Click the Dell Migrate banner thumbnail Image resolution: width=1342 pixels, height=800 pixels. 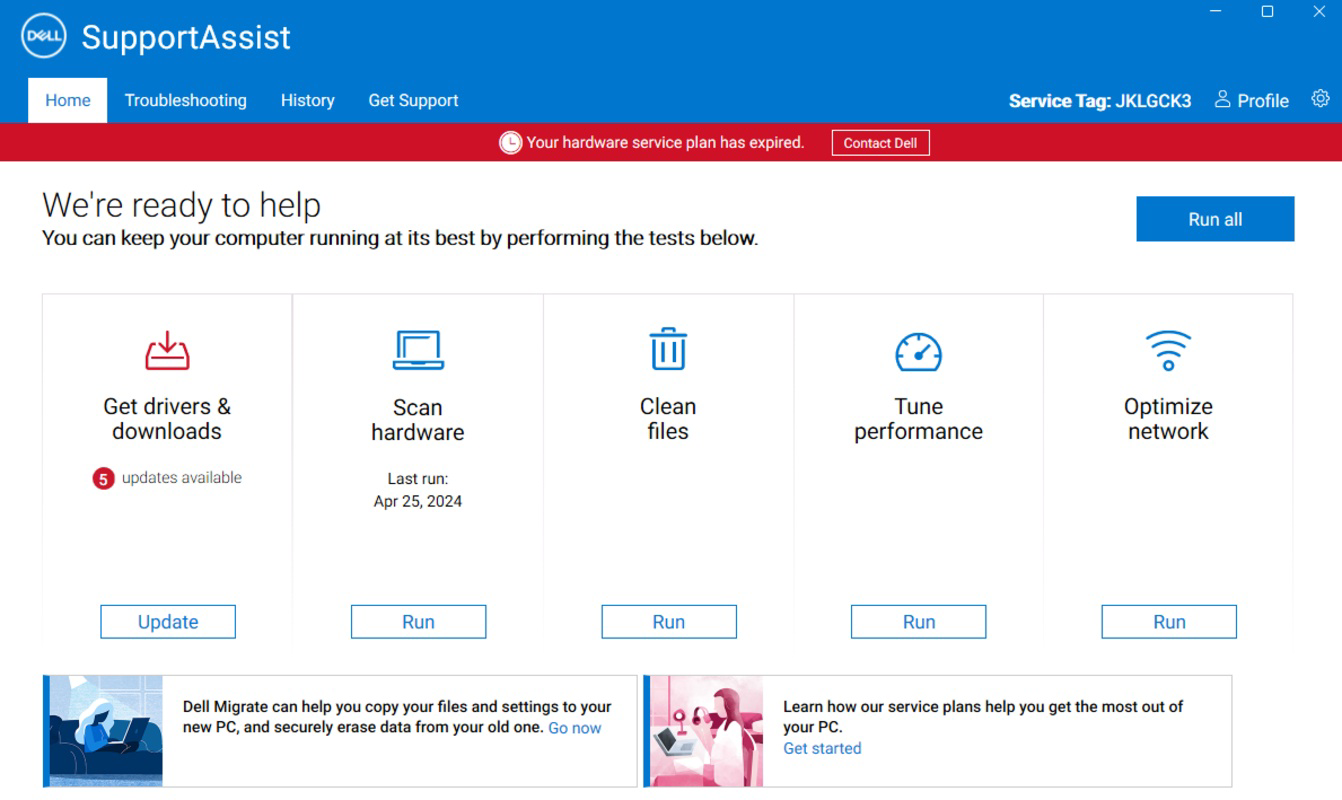coord(105,731)
